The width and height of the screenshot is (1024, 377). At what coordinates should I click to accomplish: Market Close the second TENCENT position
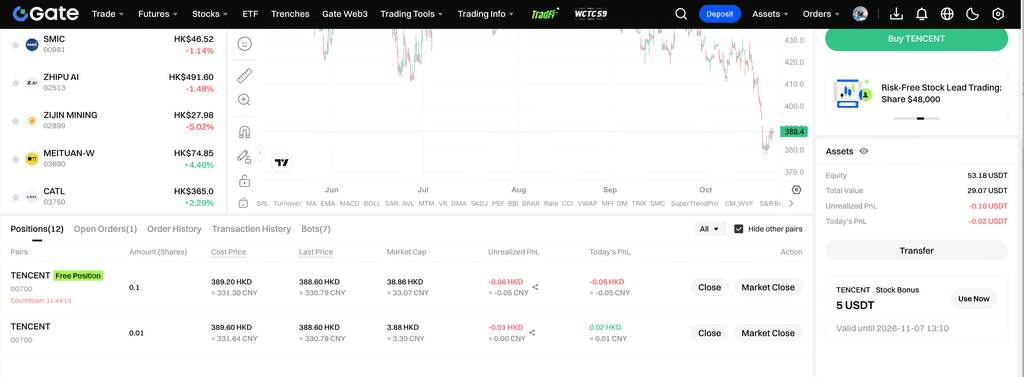(x=768, y=333)
